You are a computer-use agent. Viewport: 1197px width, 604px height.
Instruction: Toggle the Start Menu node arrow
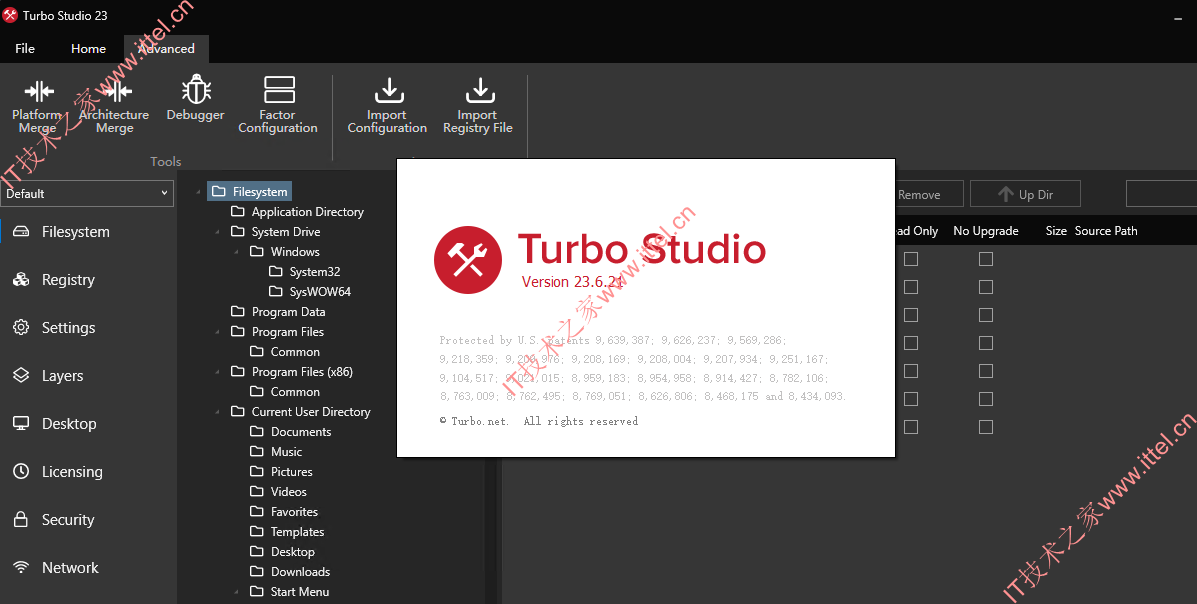(x=237, y=591)
